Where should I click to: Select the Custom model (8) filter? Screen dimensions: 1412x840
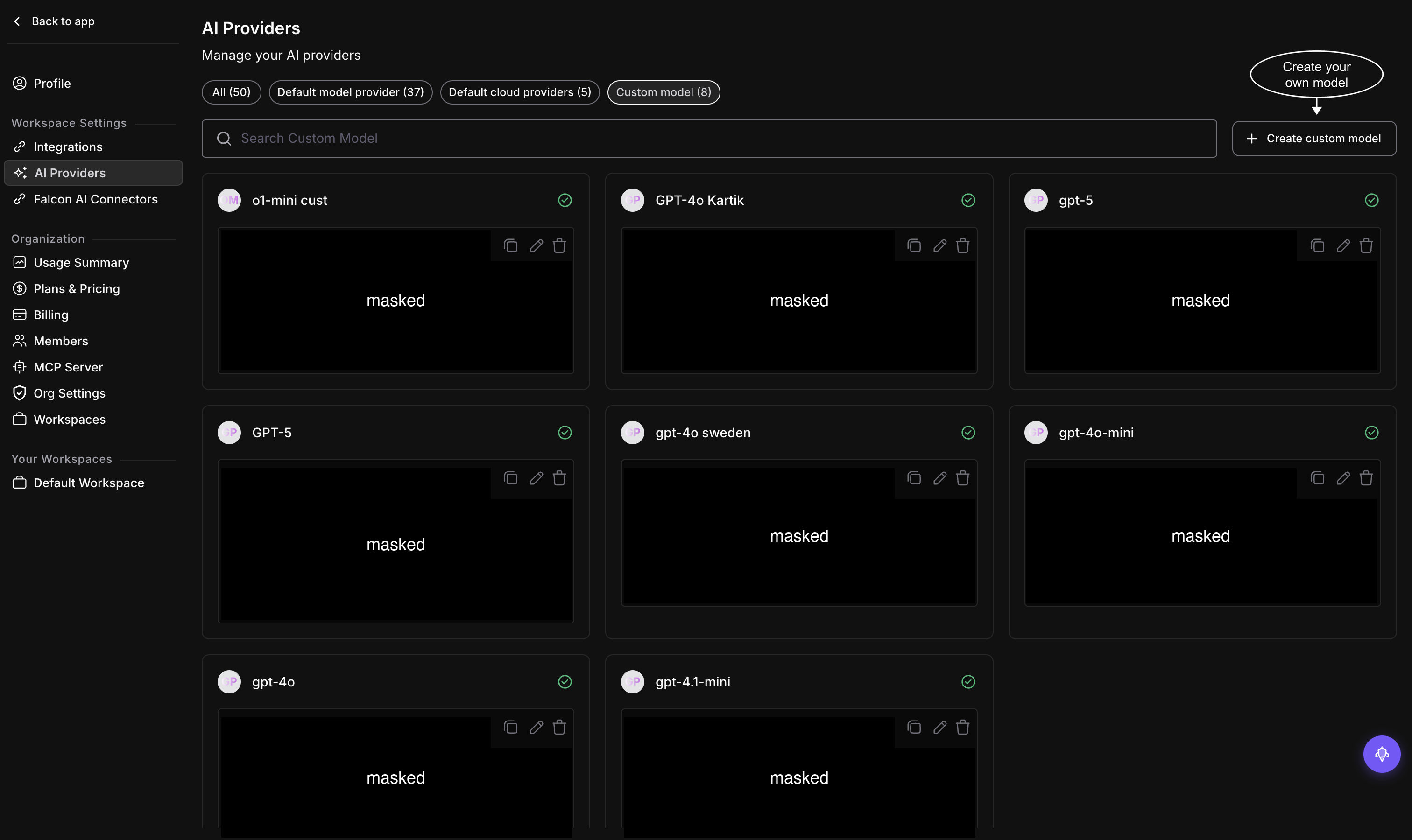tap(663, 92)
